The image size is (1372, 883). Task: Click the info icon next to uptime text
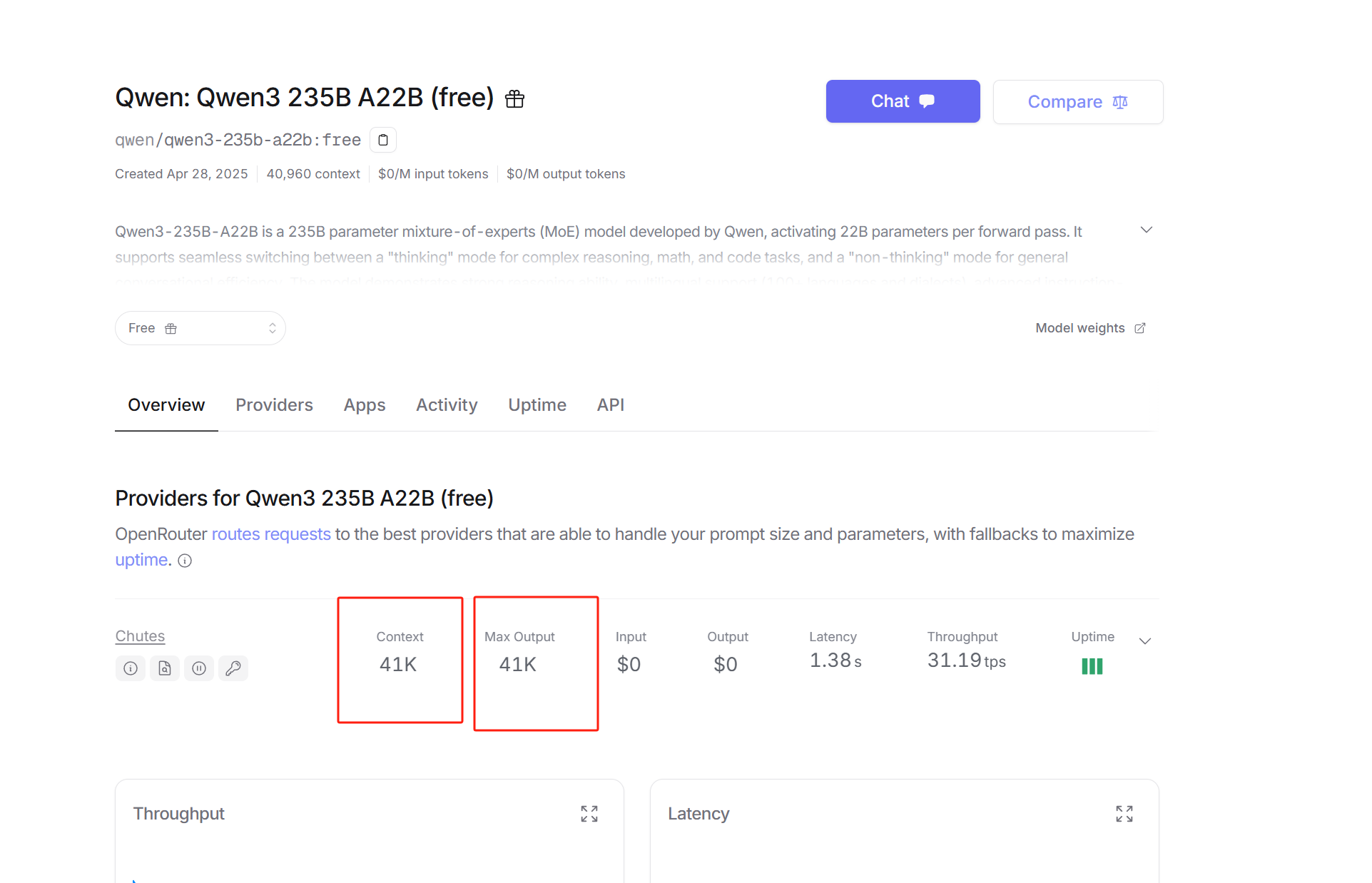[185, 561]
